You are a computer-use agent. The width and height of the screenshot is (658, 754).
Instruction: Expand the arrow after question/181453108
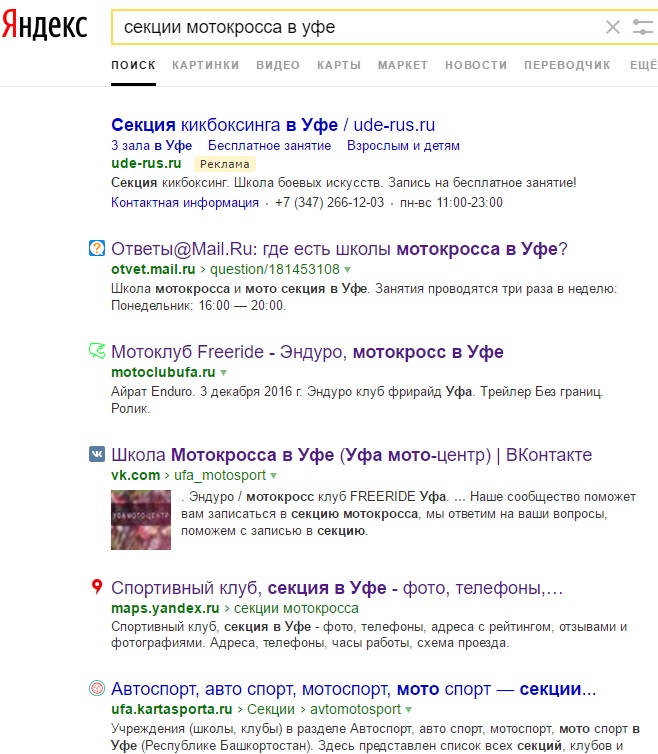(x=347, y=270)
